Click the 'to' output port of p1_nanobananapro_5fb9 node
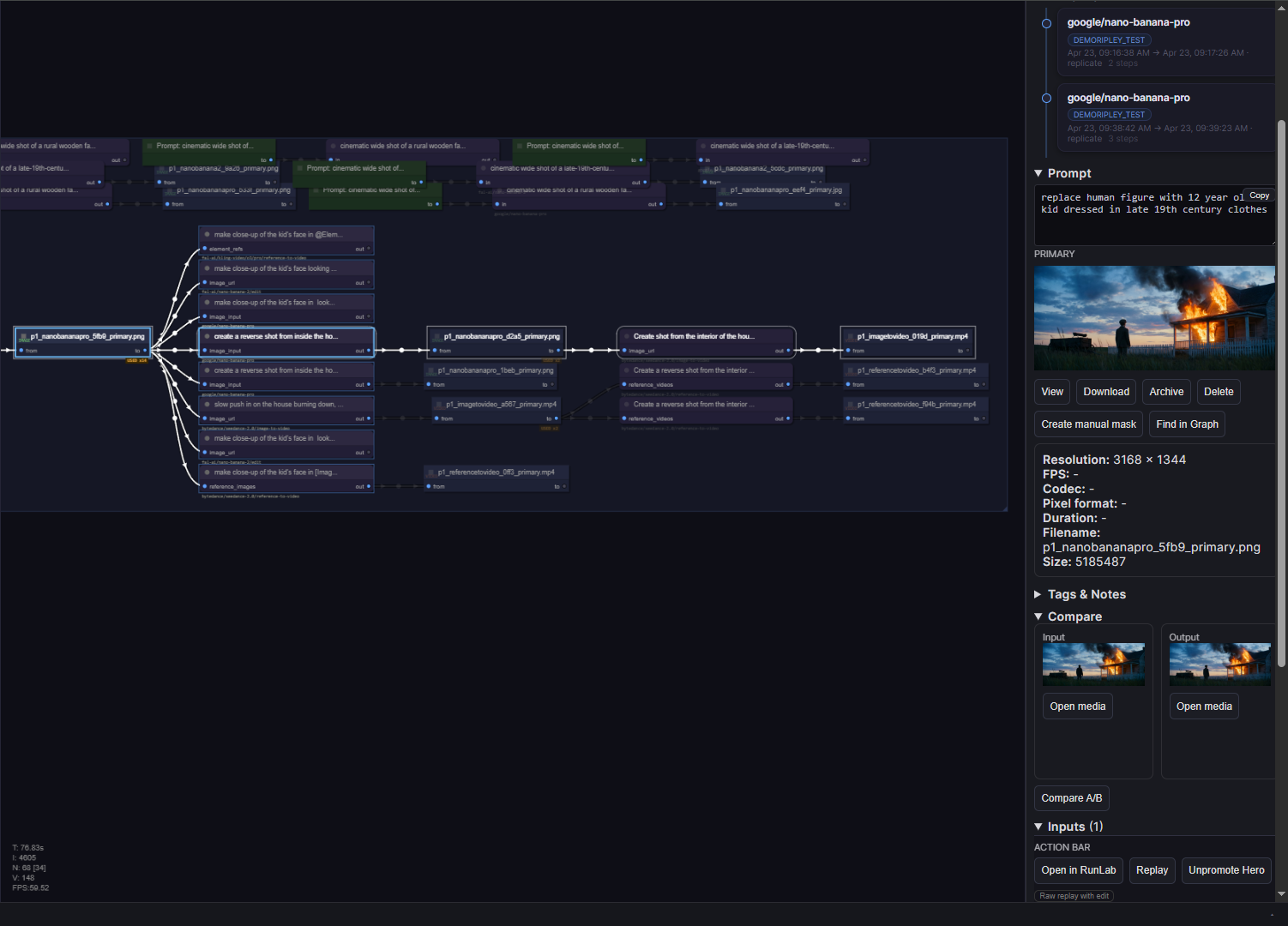Image resolution: width=1288 pixels, height=926 pixels. click(x=145, y=351)
